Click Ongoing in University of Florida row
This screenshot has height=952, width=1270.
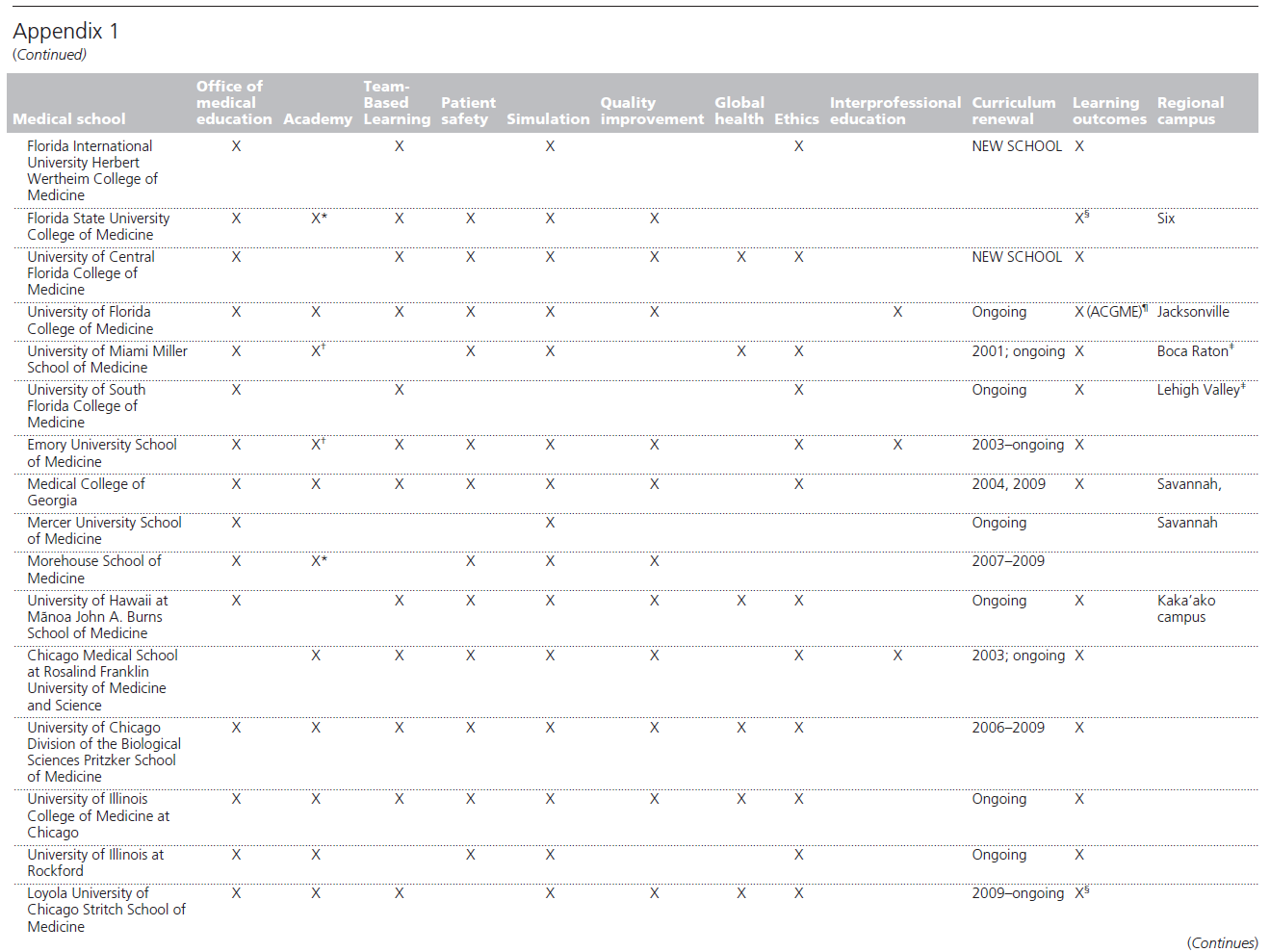click(998, 312)
